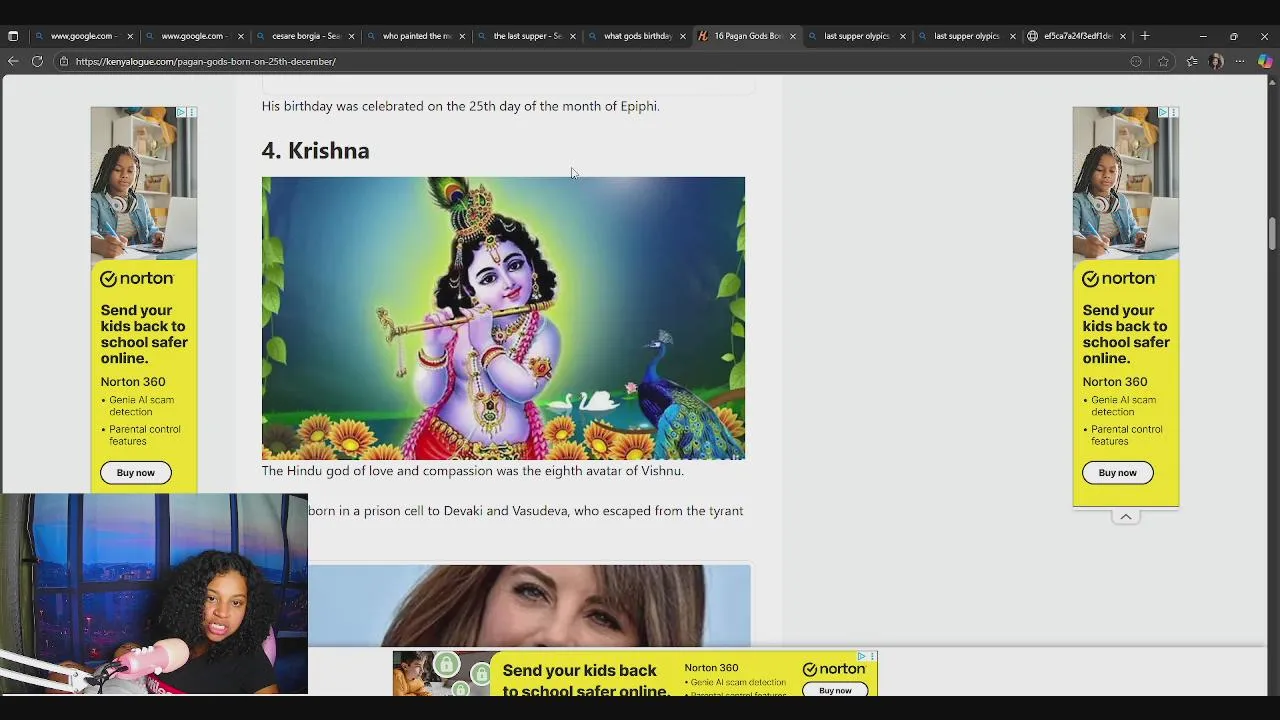Close the '16 Pagan Gods' tab

click(793, 36)
